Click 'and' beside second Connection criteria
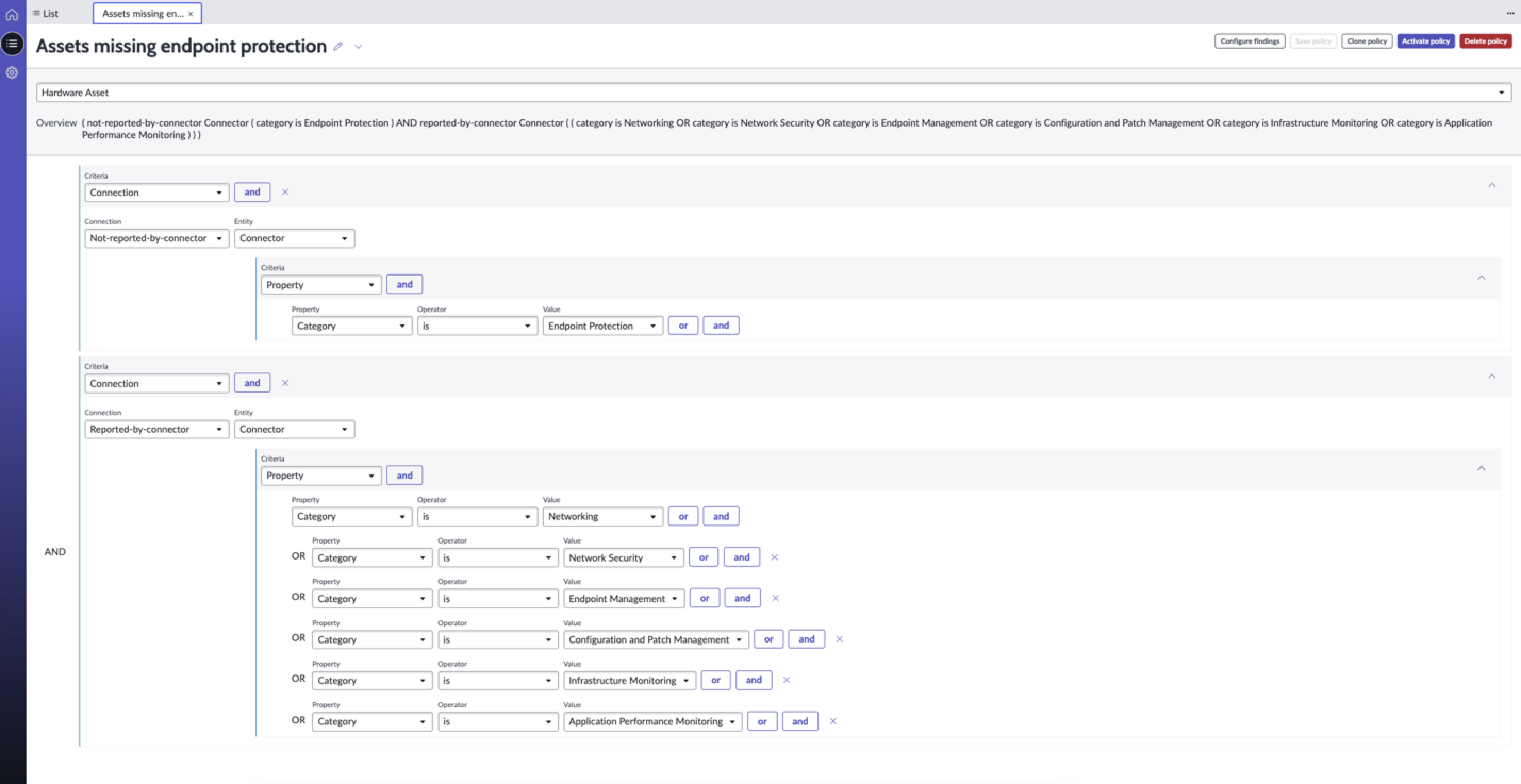This screenshot has width=1521, height=784. point(252,383)
